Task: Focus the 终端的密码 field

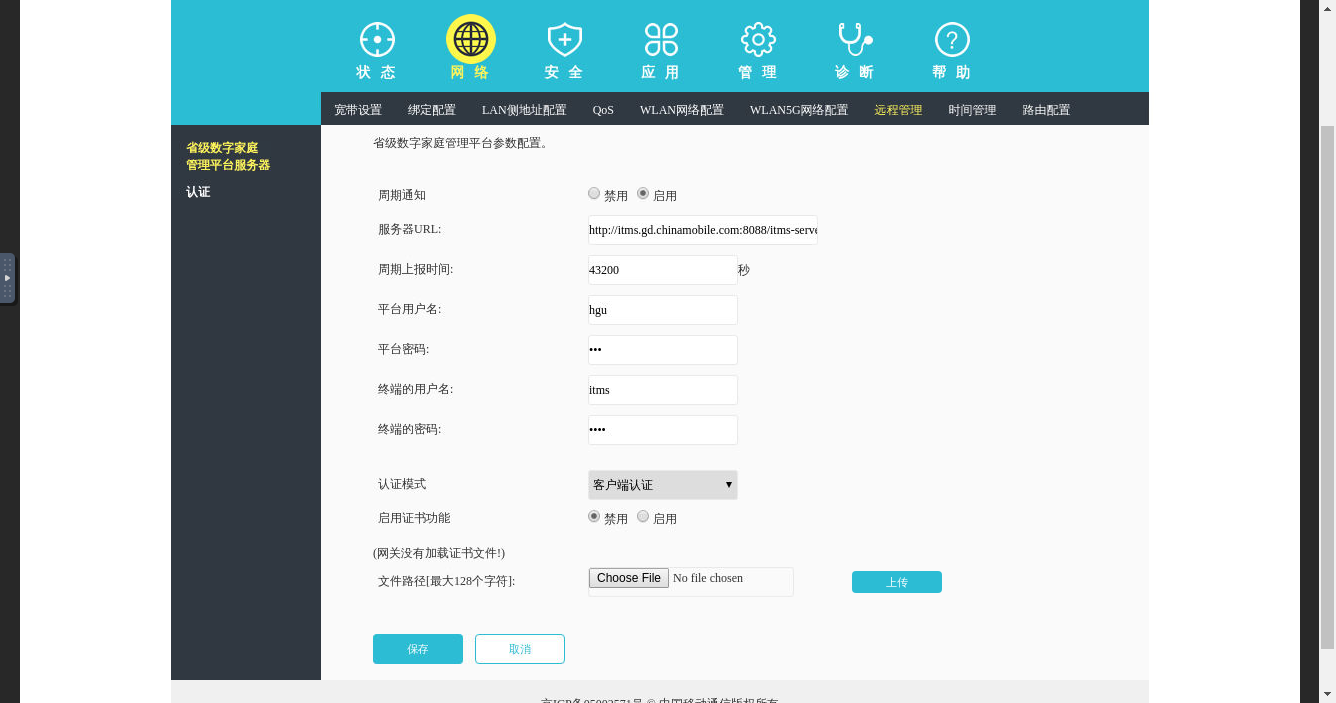Action: [663, 430]
